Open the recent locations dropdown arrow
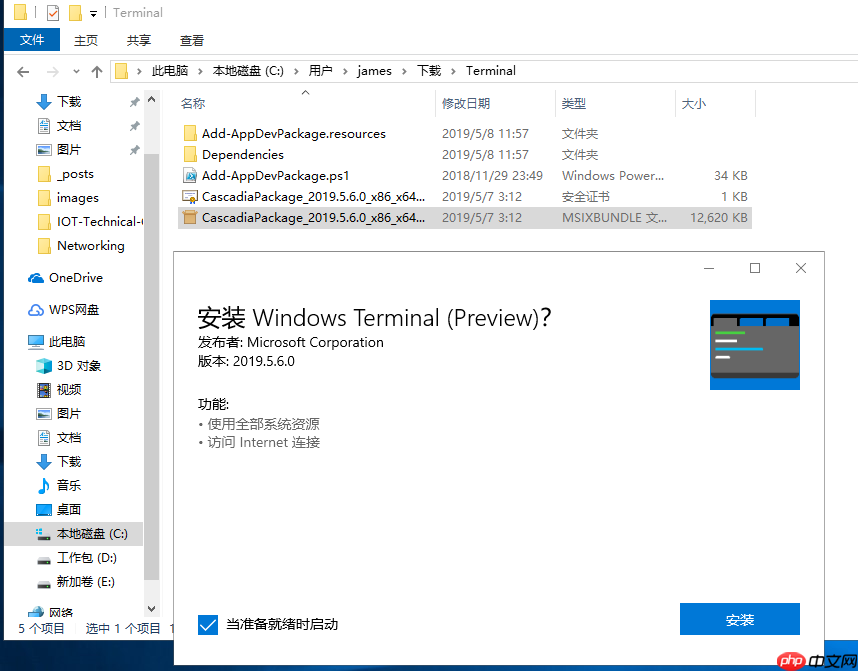The height and width of the screenshot is (671, 858). pyautogui.click(x=76, y=71)
